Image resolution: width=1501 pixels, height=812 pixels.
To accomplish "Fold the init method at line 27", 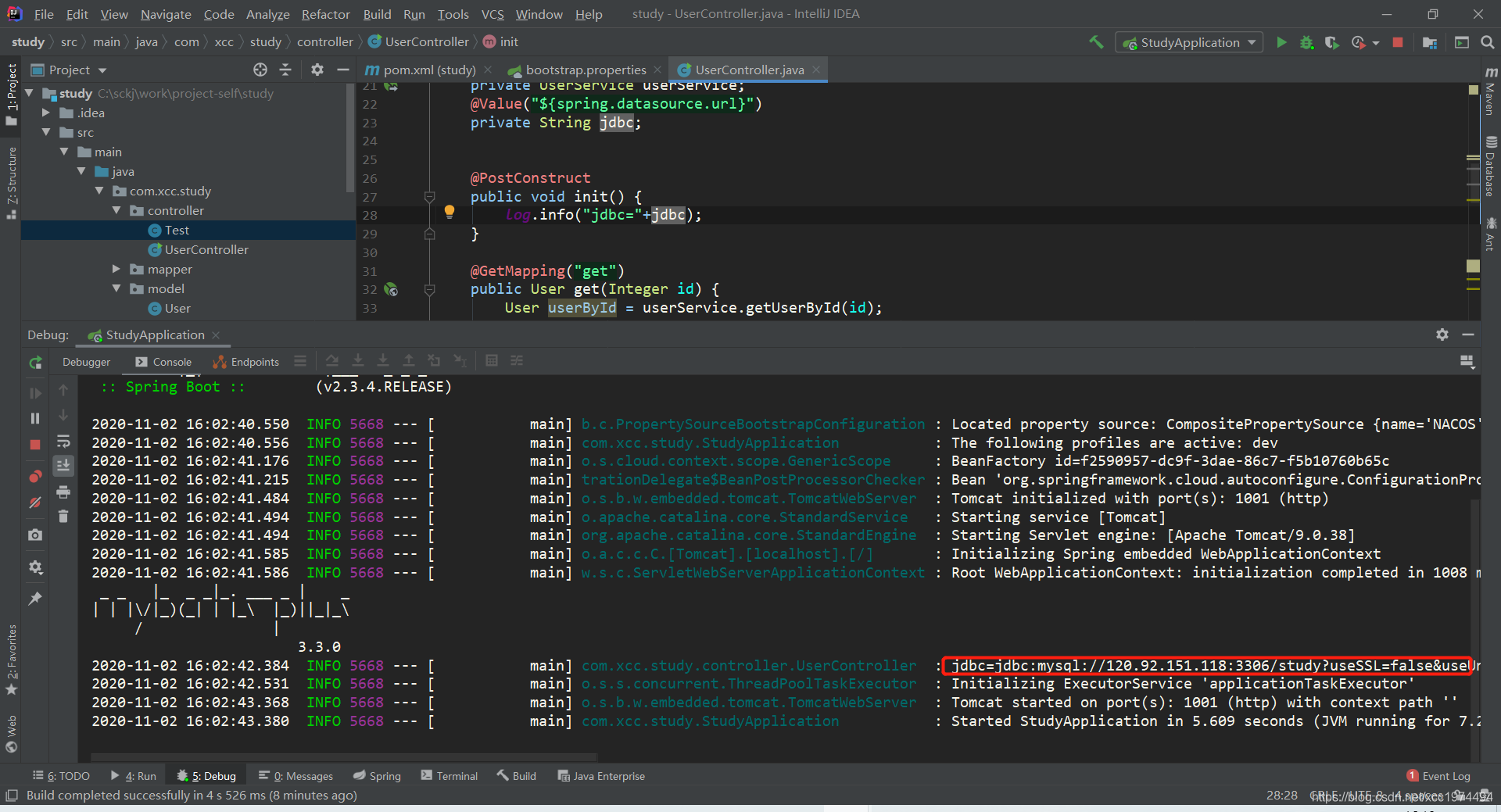I will click(429, 197).
